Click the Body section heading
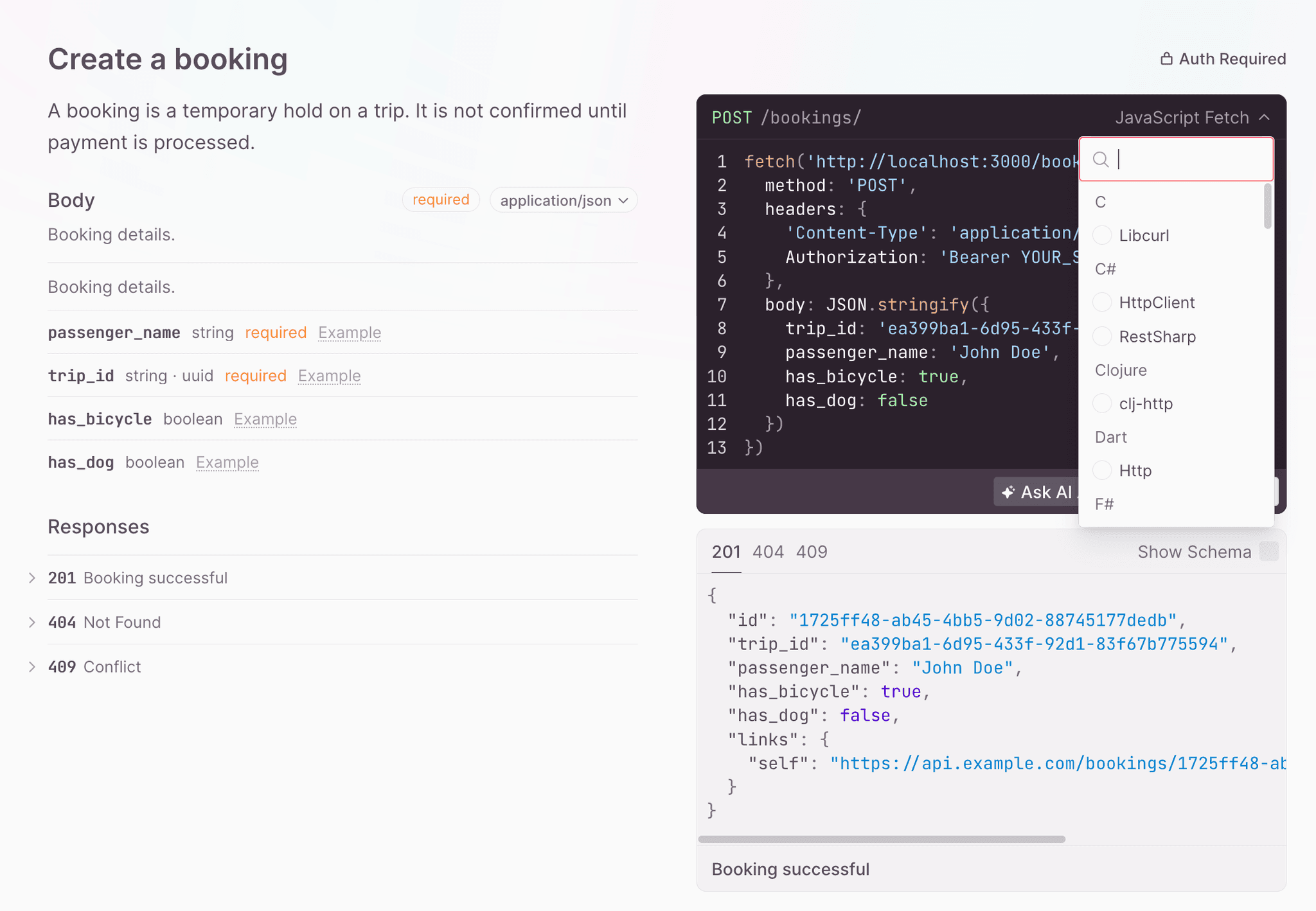Image resolution: width=1316 pixels, height=911 pixels. point(71,200)
